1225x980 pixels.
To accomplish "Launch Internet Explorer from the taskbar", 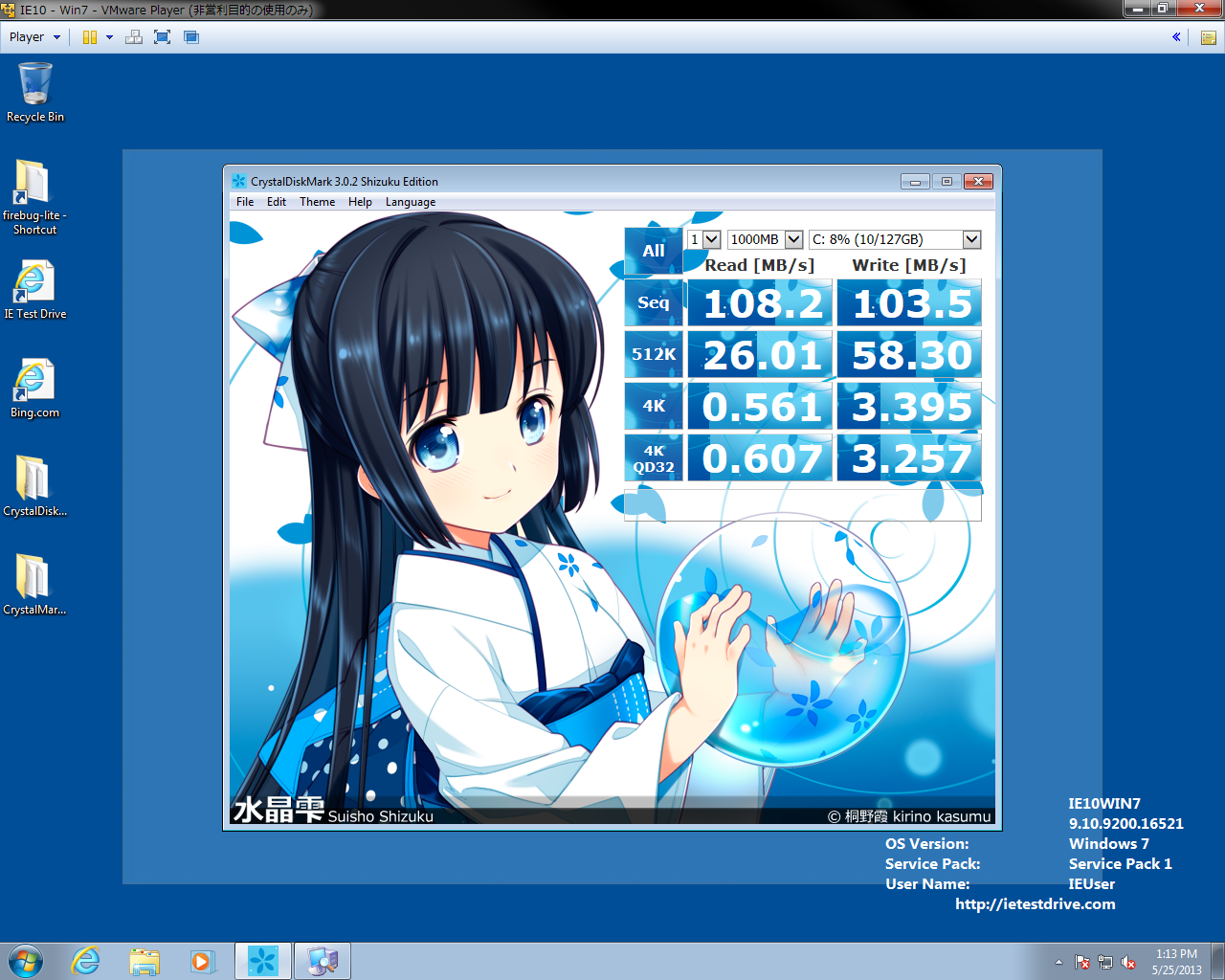I will point(86,961).
